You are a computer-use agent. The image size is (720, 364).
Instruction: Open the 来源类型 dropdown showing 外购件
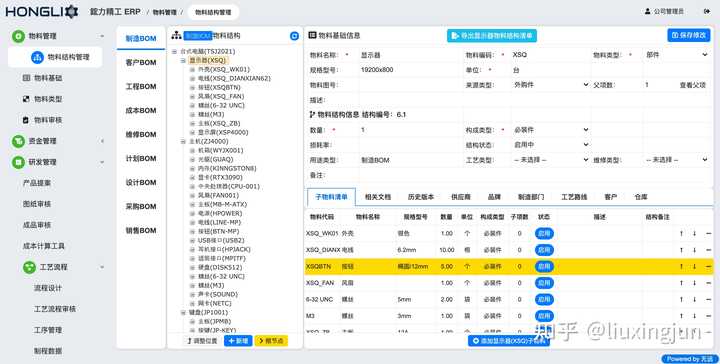click(x=551, y=85)
